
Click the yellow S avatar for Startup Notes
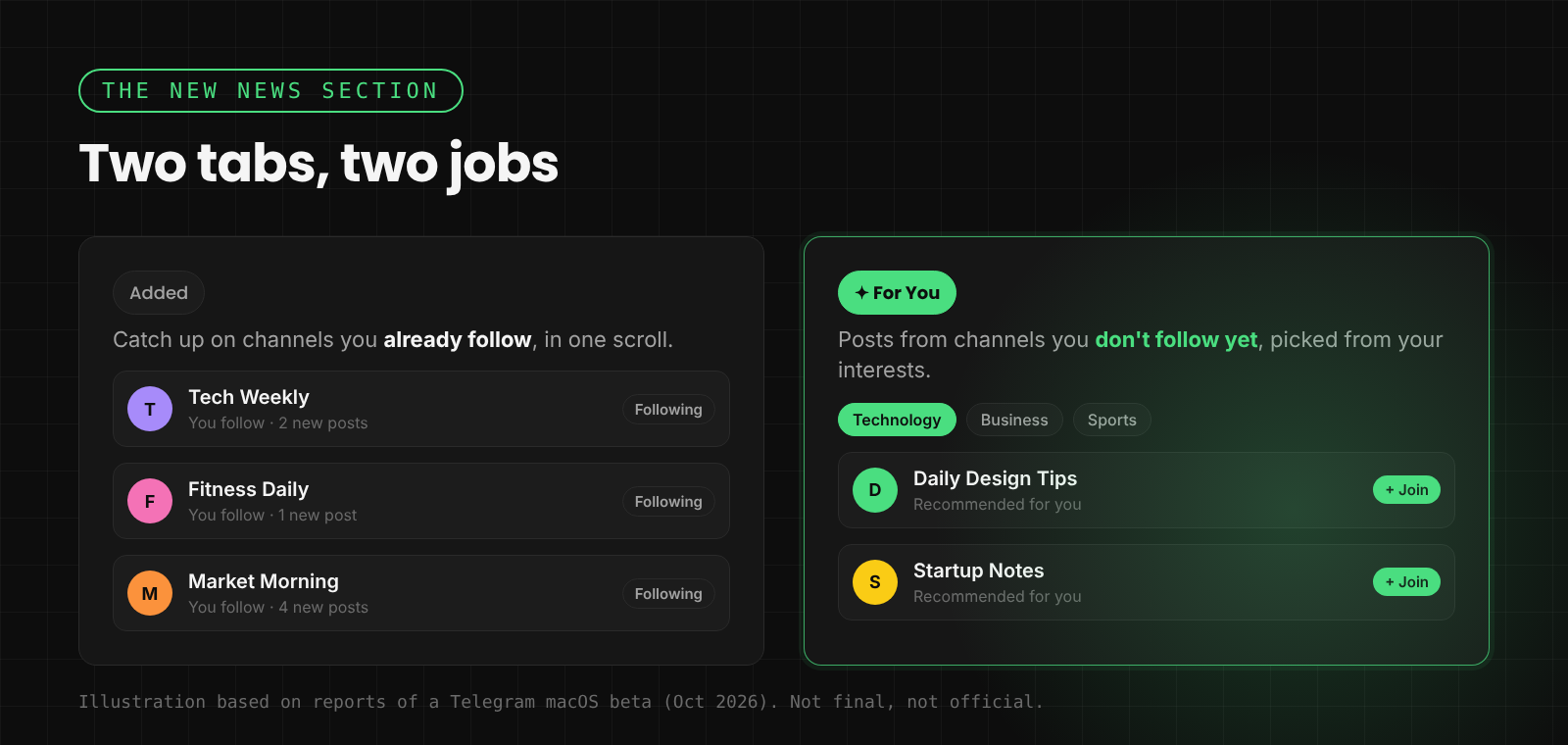pyautogui.click(x=875, y=582)
